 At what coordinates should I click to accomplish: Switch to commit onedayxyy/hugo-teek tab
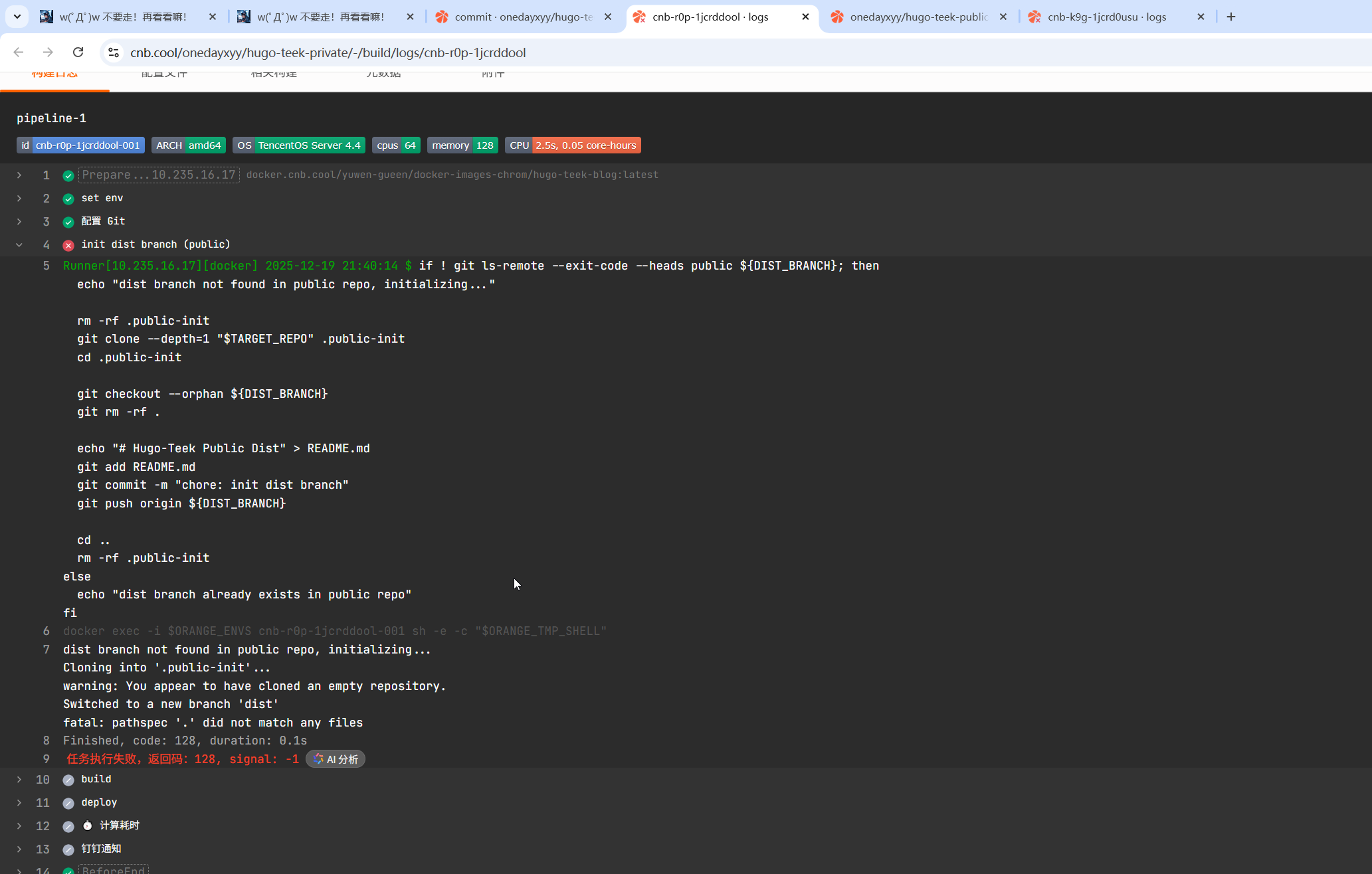pos(523,17)
